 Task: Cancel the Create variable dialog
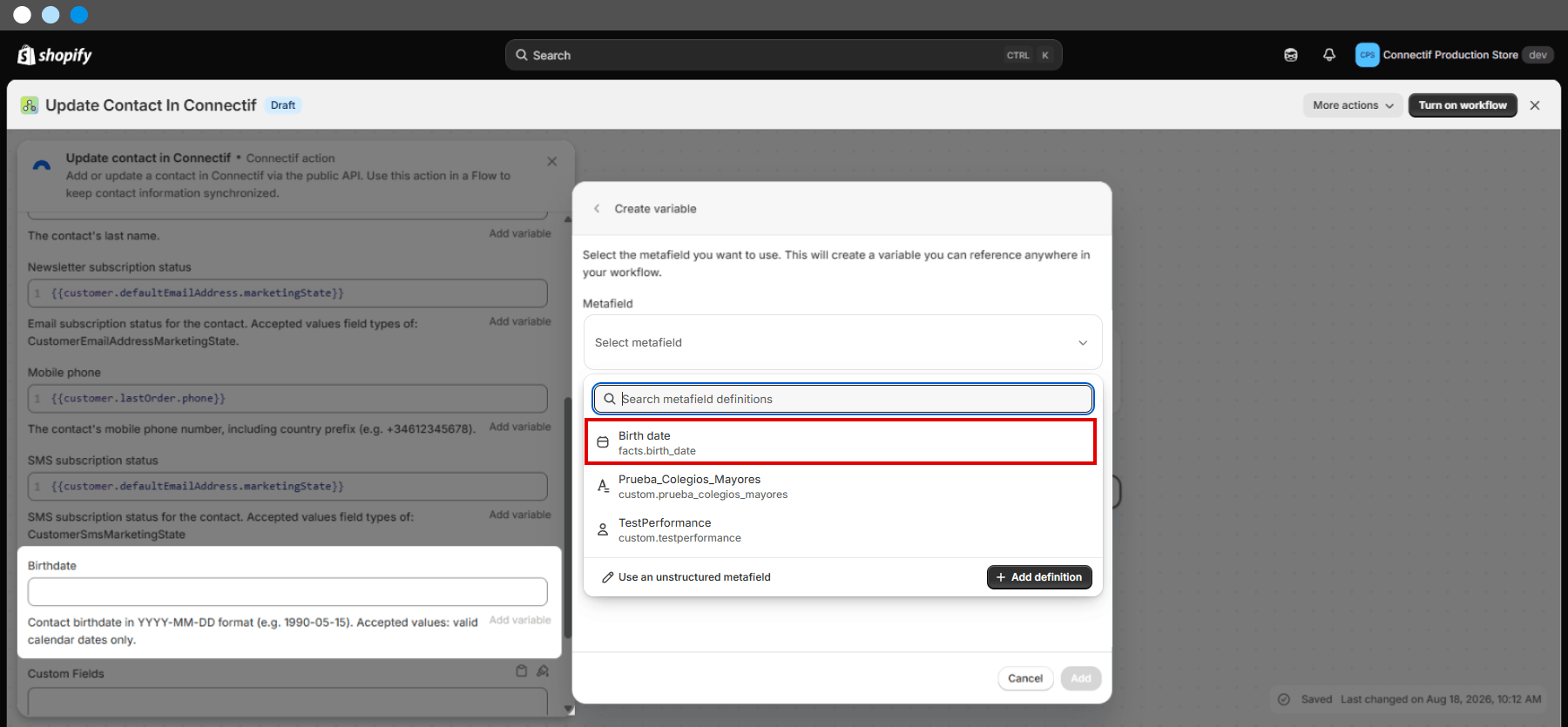(1025, 678)
